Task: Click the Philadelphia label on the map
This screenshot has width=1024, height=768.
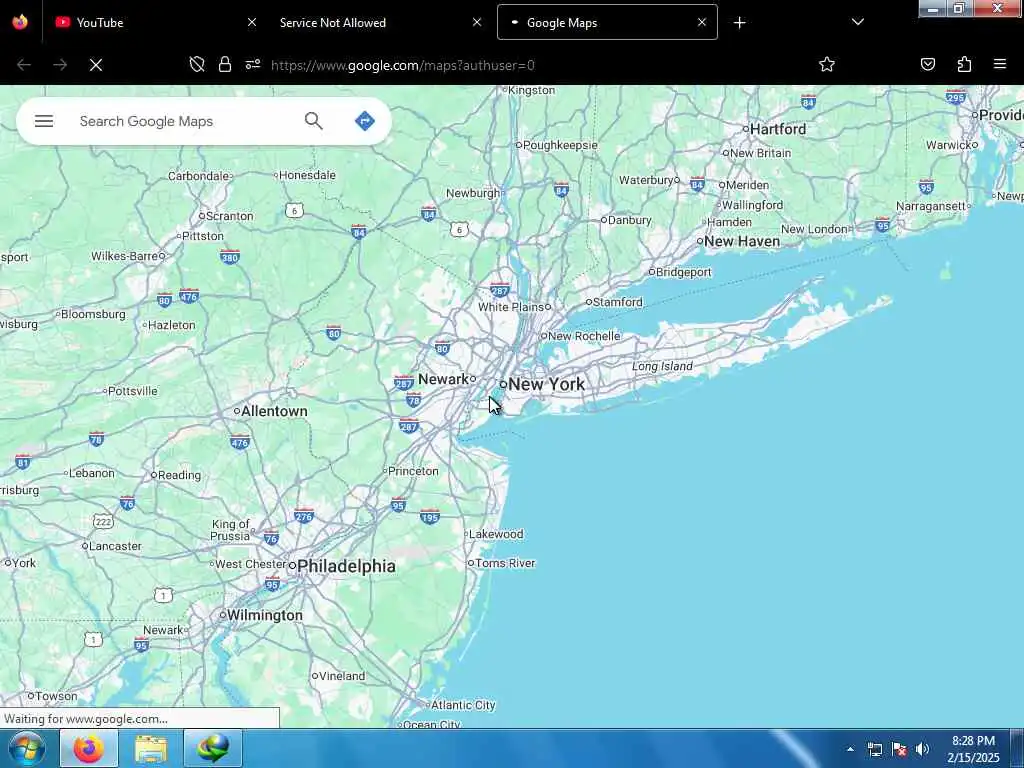Action: (x=346, y=566)
